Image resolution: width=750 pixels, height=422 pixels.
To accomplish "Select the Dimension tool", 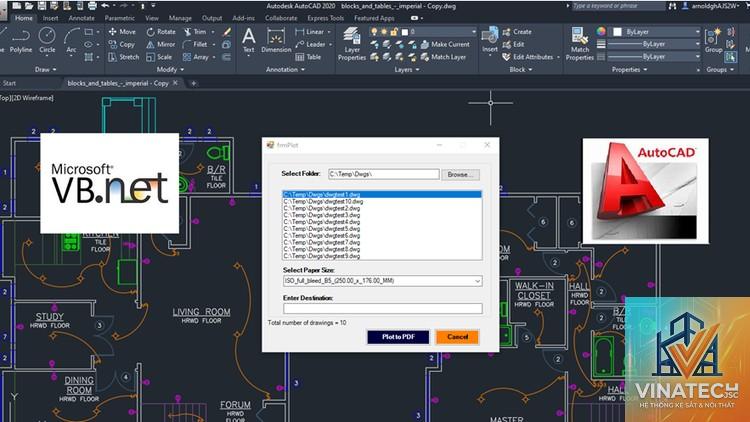I will pos(276,40).
